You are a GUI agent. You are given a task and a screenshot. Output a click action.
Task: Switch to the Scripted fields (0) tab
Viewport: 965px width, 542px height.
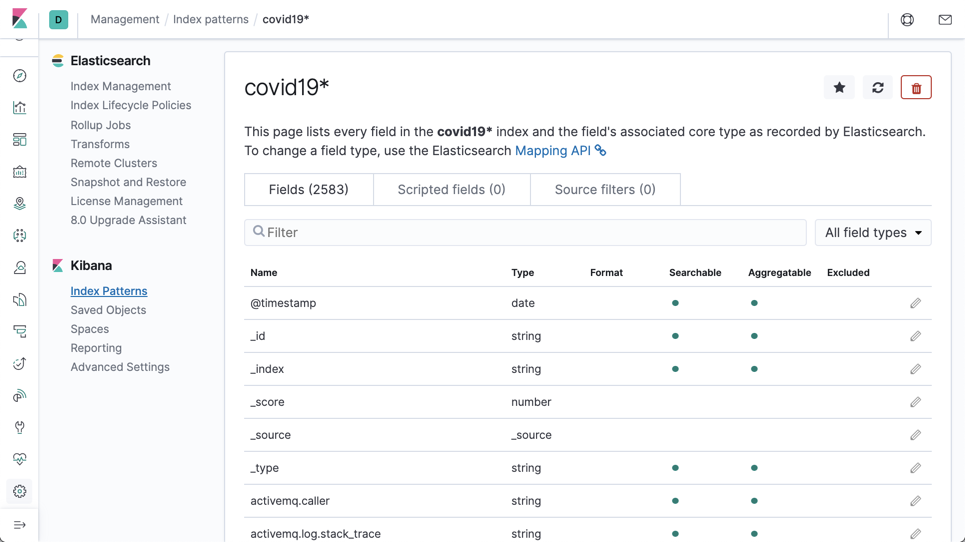tap(452, 189)
